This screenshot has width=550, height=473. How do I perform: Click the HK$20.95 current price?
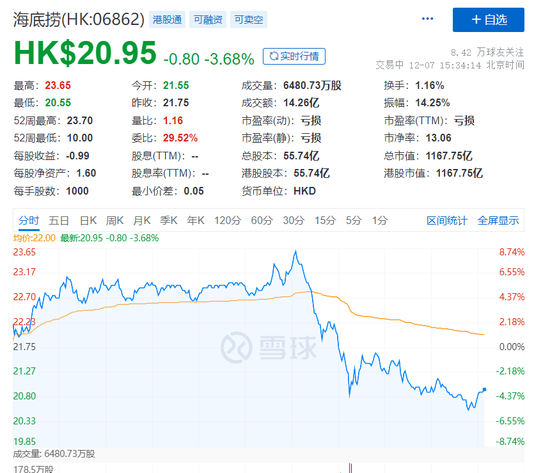[85, 53]
